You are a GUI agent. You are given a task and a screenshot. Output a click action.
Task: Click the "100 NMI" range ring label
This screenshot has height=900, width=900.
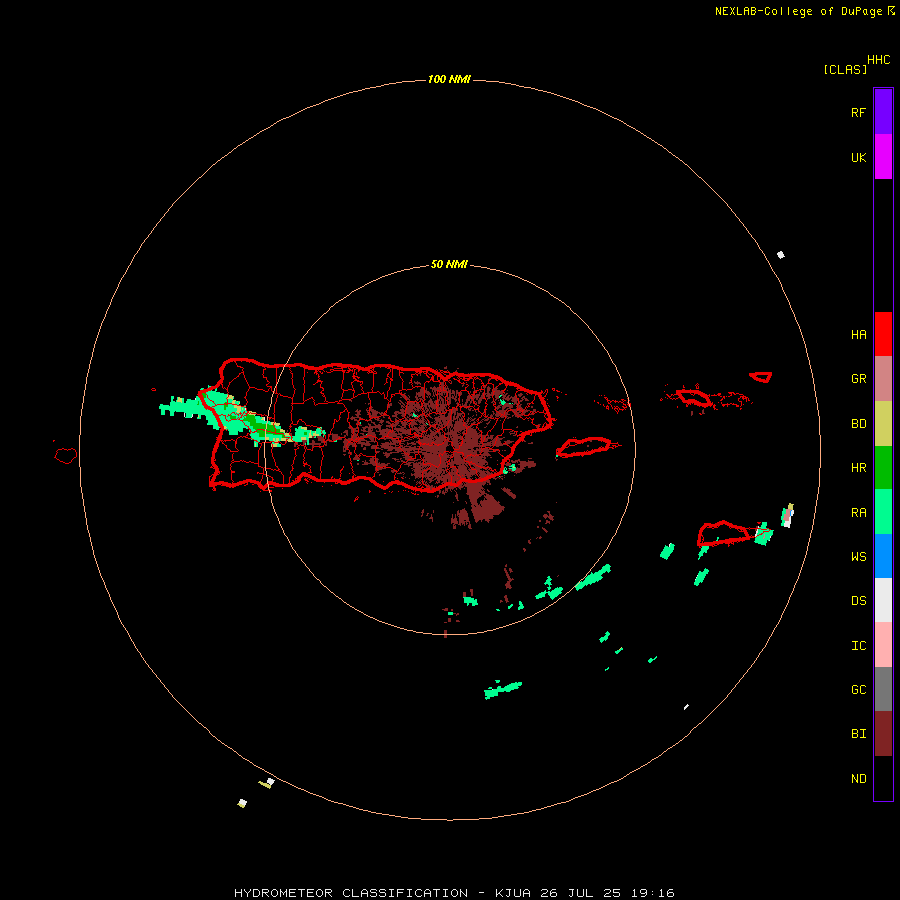pos(449,79)
